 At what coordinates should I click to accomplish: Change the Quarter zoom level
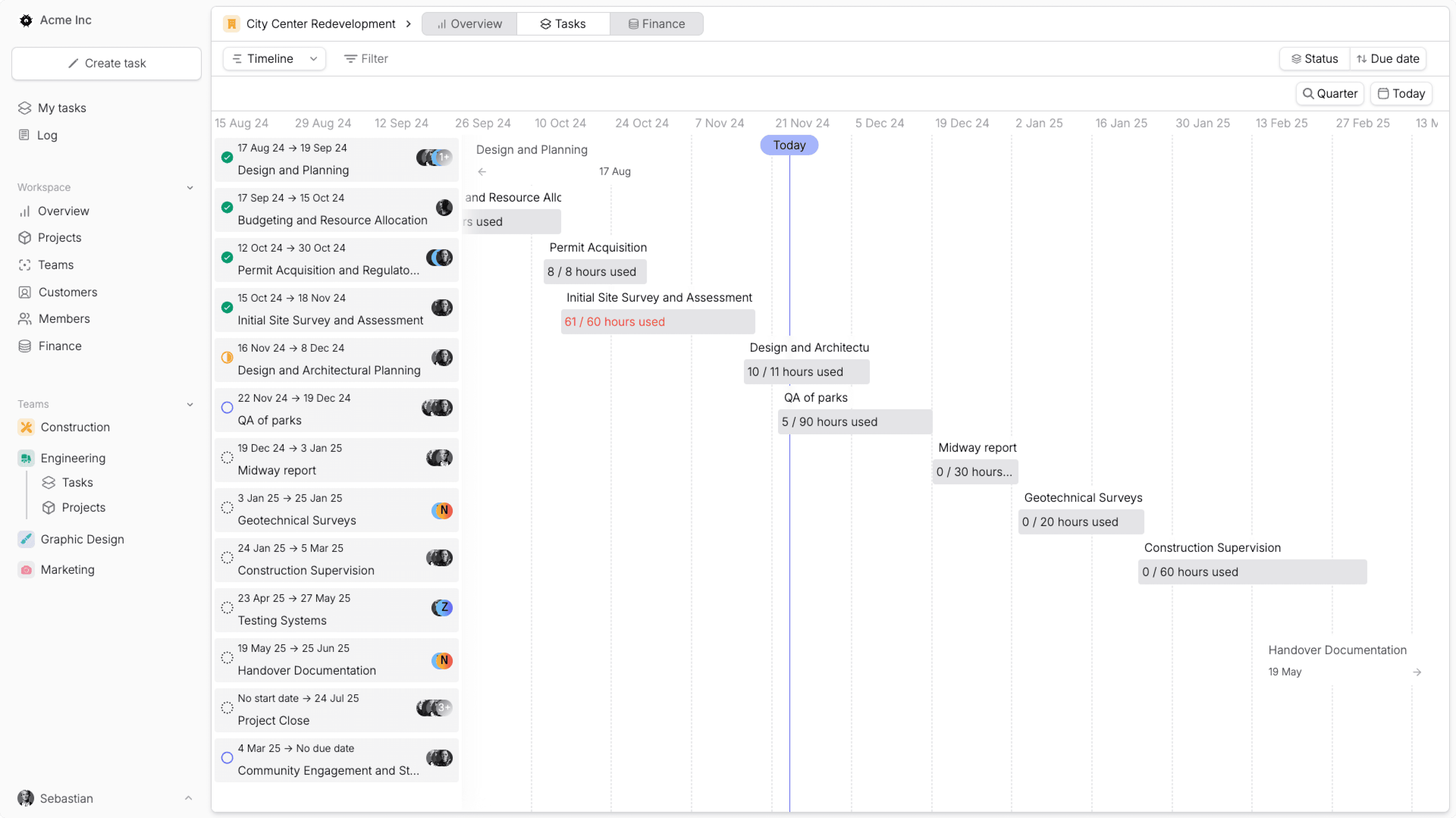(x=1329, y=94)
